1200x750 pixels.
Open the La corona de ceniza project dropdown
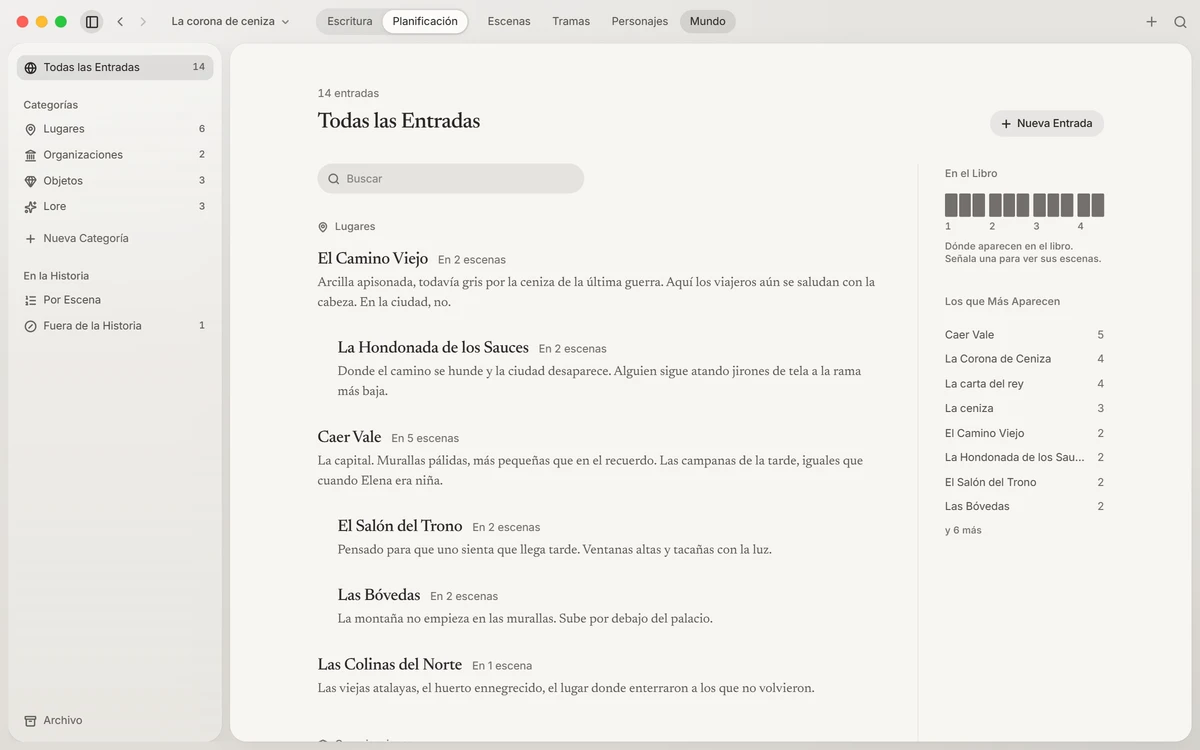(x=230, y=21)
